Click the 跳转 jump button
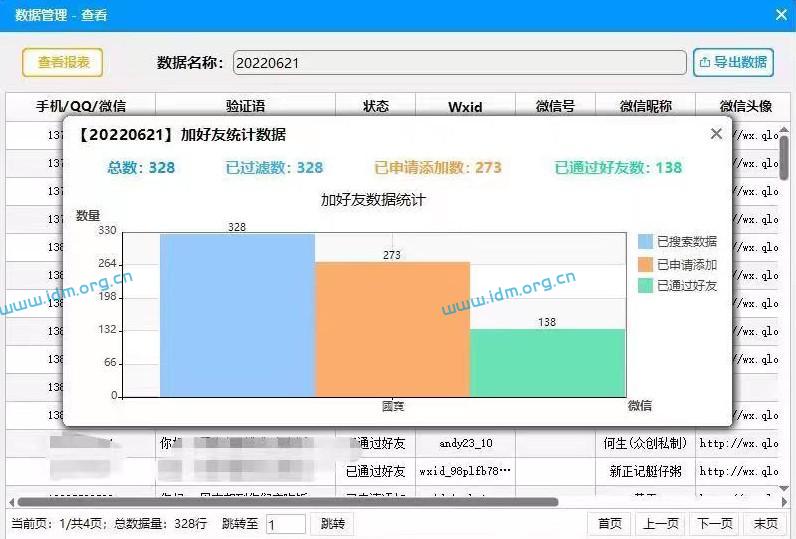The image size is (796, 539). tap(333, 524)
